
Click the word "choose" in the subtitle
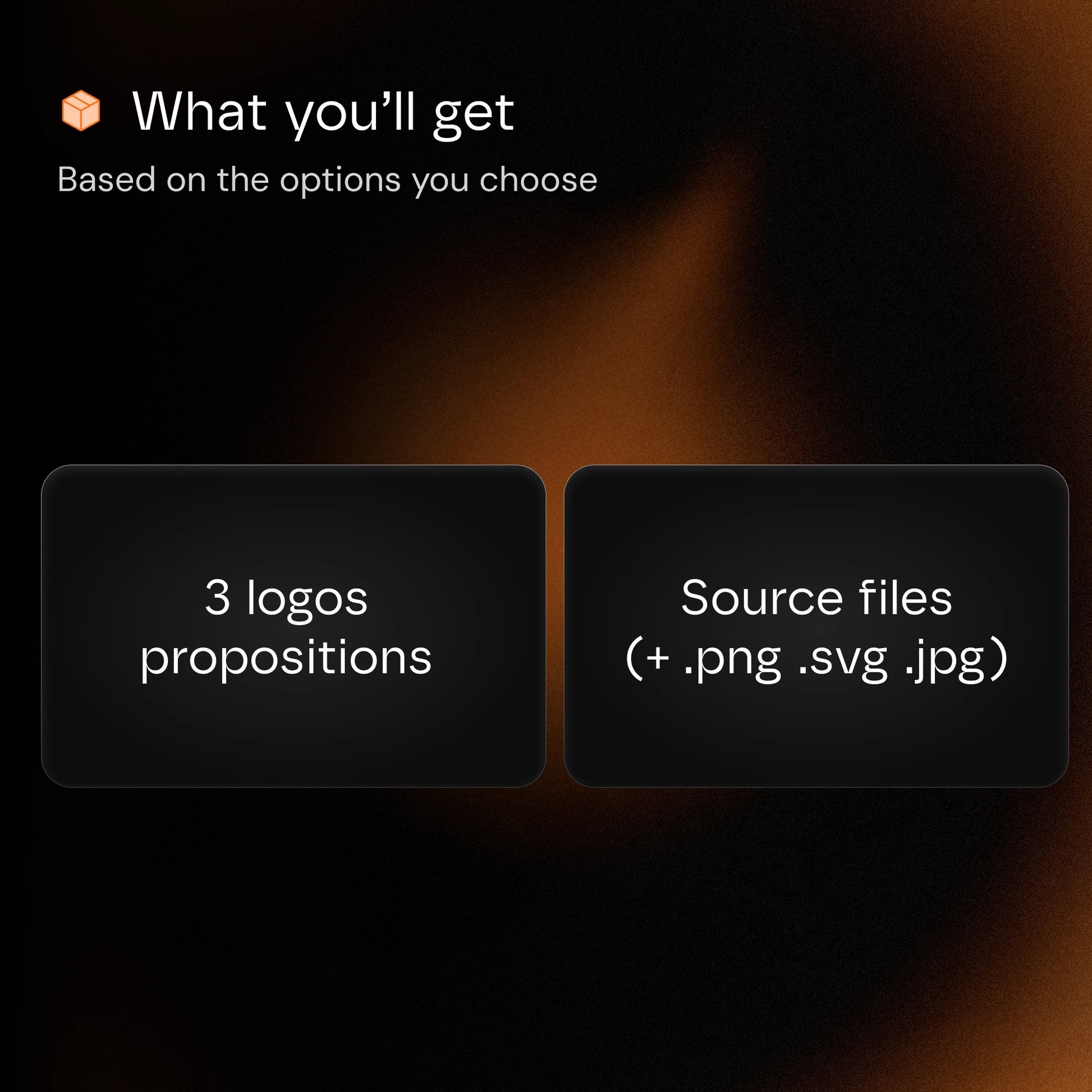coord(539,180)
